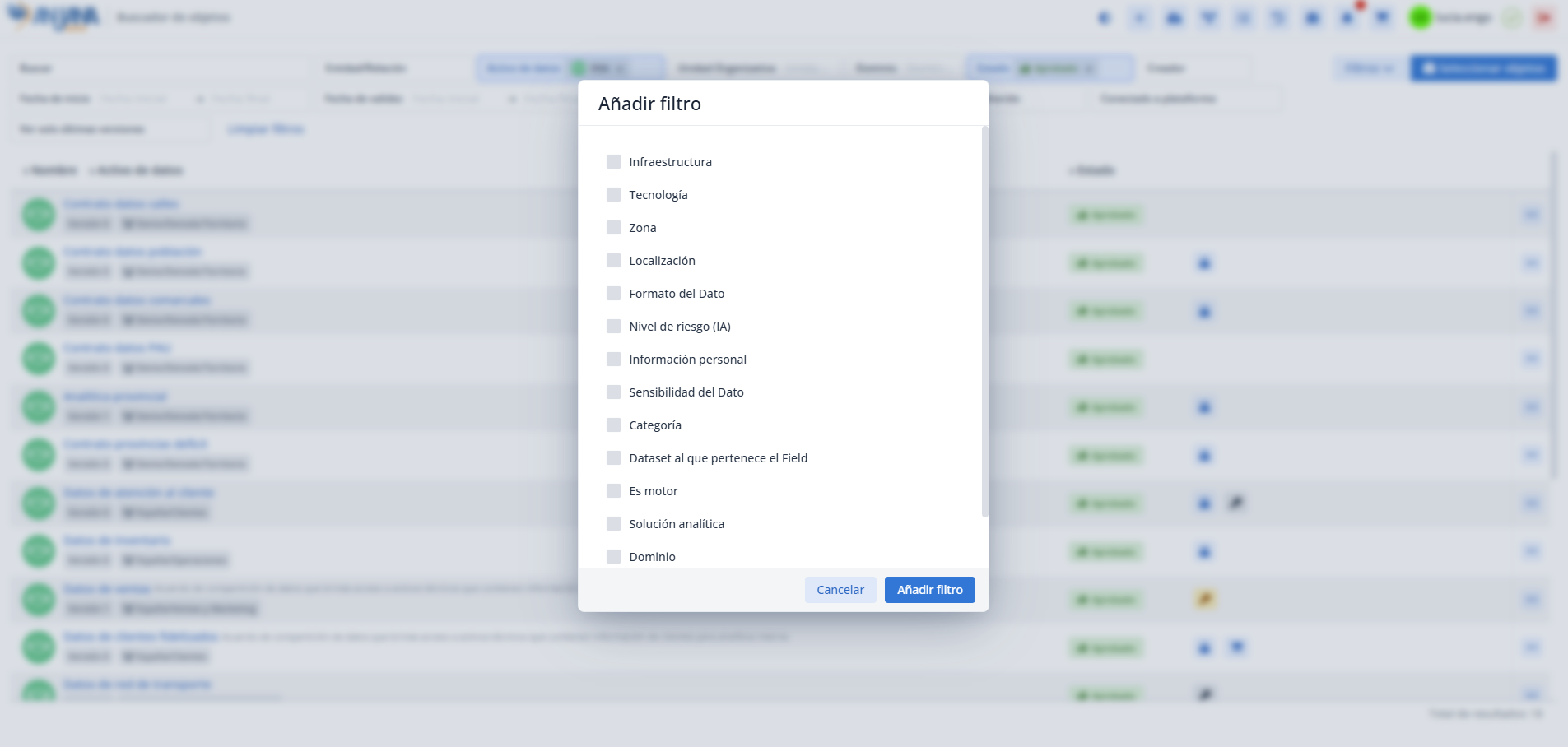Select Dataset al que pertenece el Field
This screenshot has height=747, width=1568.
pos(614,458)
